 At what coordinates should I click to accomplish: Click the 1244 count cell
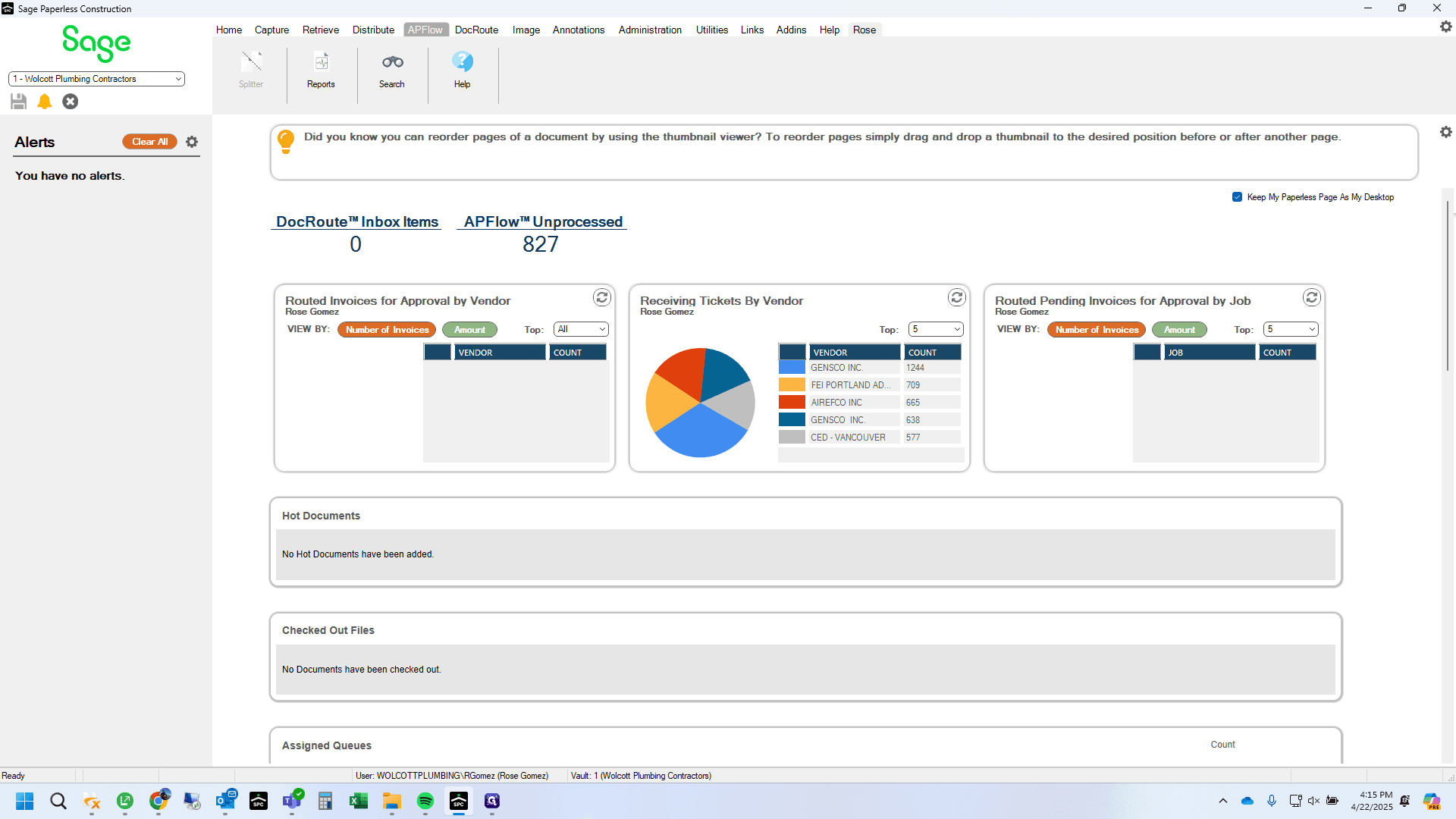coord(932,368)
